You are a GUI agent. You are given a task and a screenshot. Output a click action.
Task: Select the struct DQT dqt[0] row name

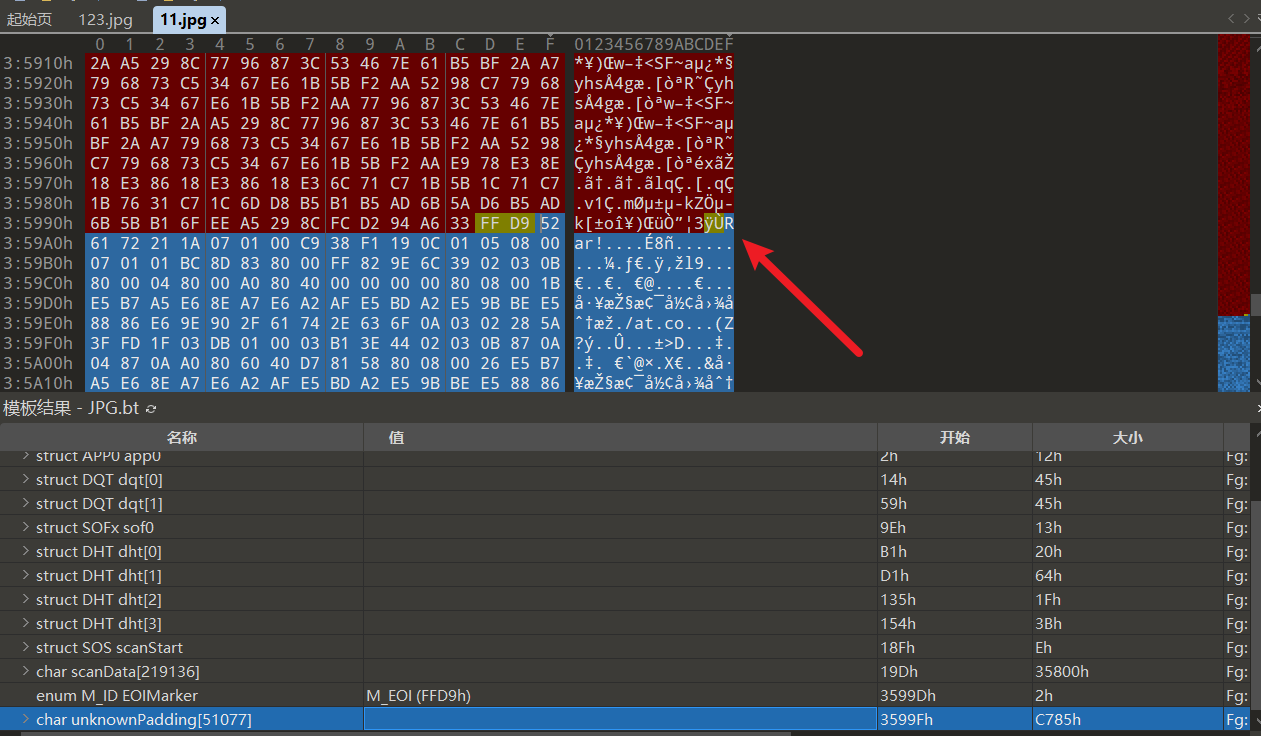tap(99, 479)
